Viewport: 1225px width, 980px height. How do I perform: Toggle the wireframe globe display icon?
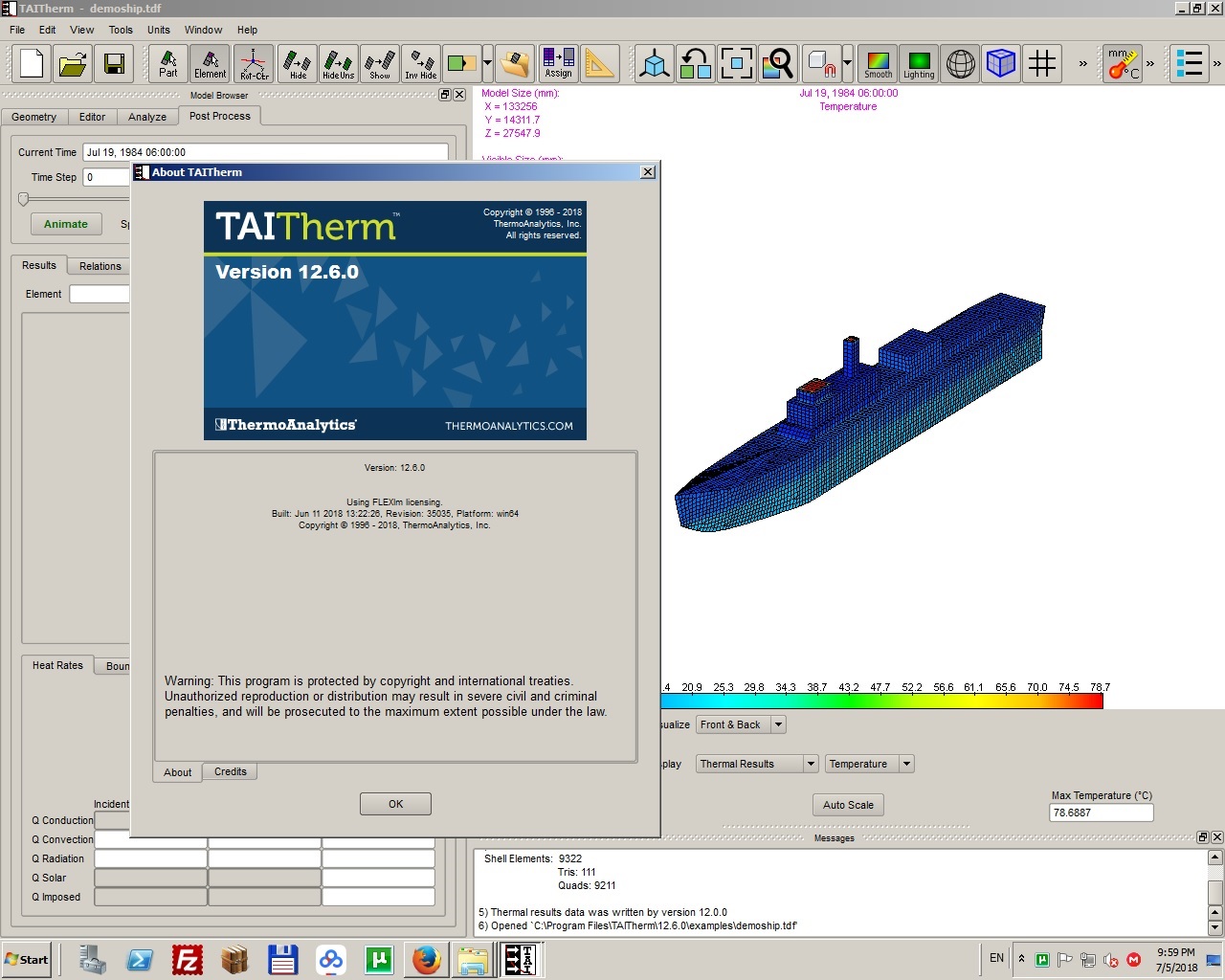960,64
